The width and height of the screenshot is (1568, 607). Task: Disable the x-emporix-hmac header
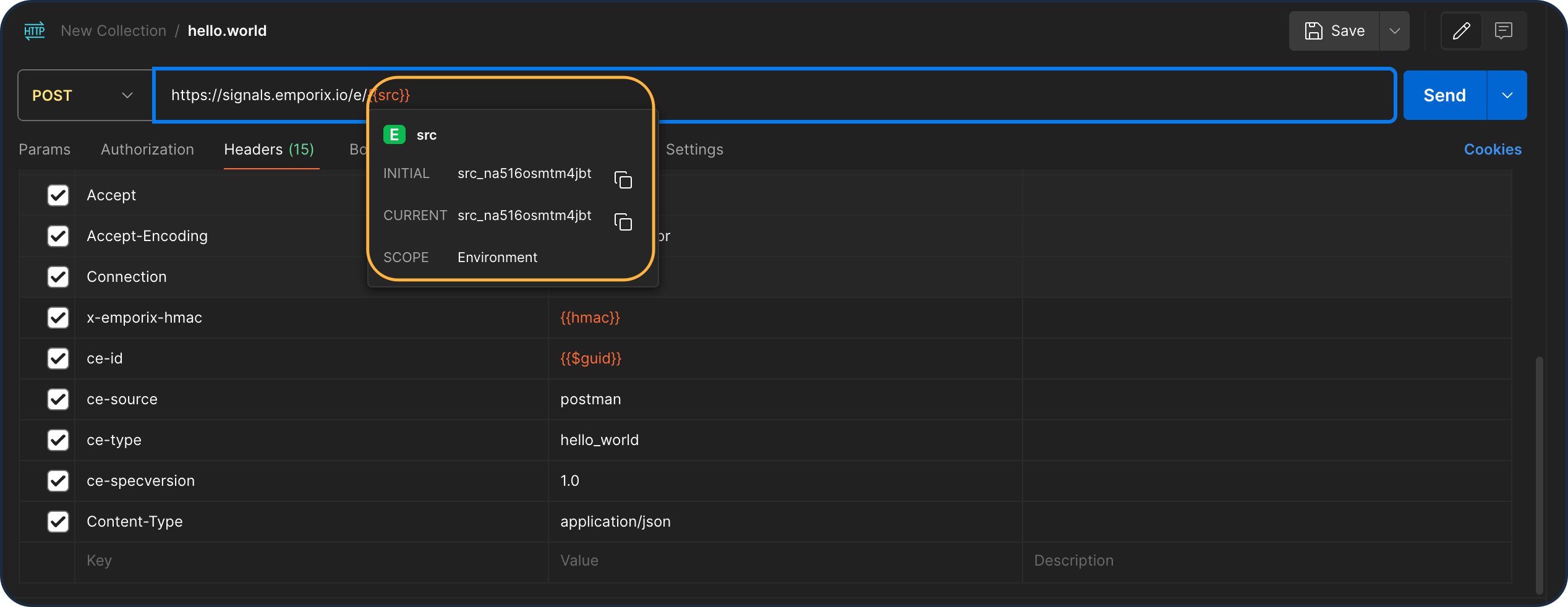coord(58,318)
